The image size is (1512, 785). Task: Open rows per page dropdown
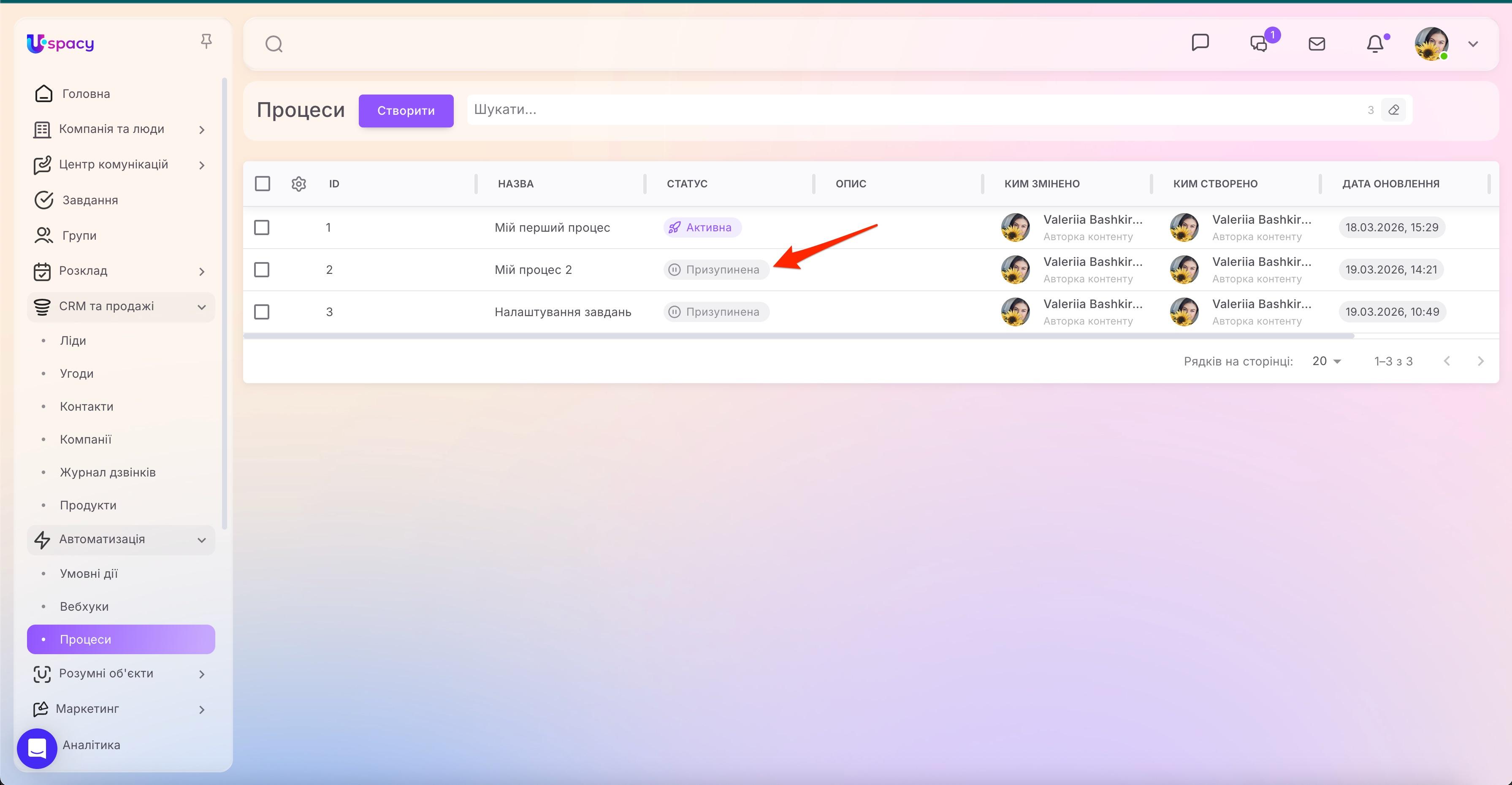(x=1326, y=361)
